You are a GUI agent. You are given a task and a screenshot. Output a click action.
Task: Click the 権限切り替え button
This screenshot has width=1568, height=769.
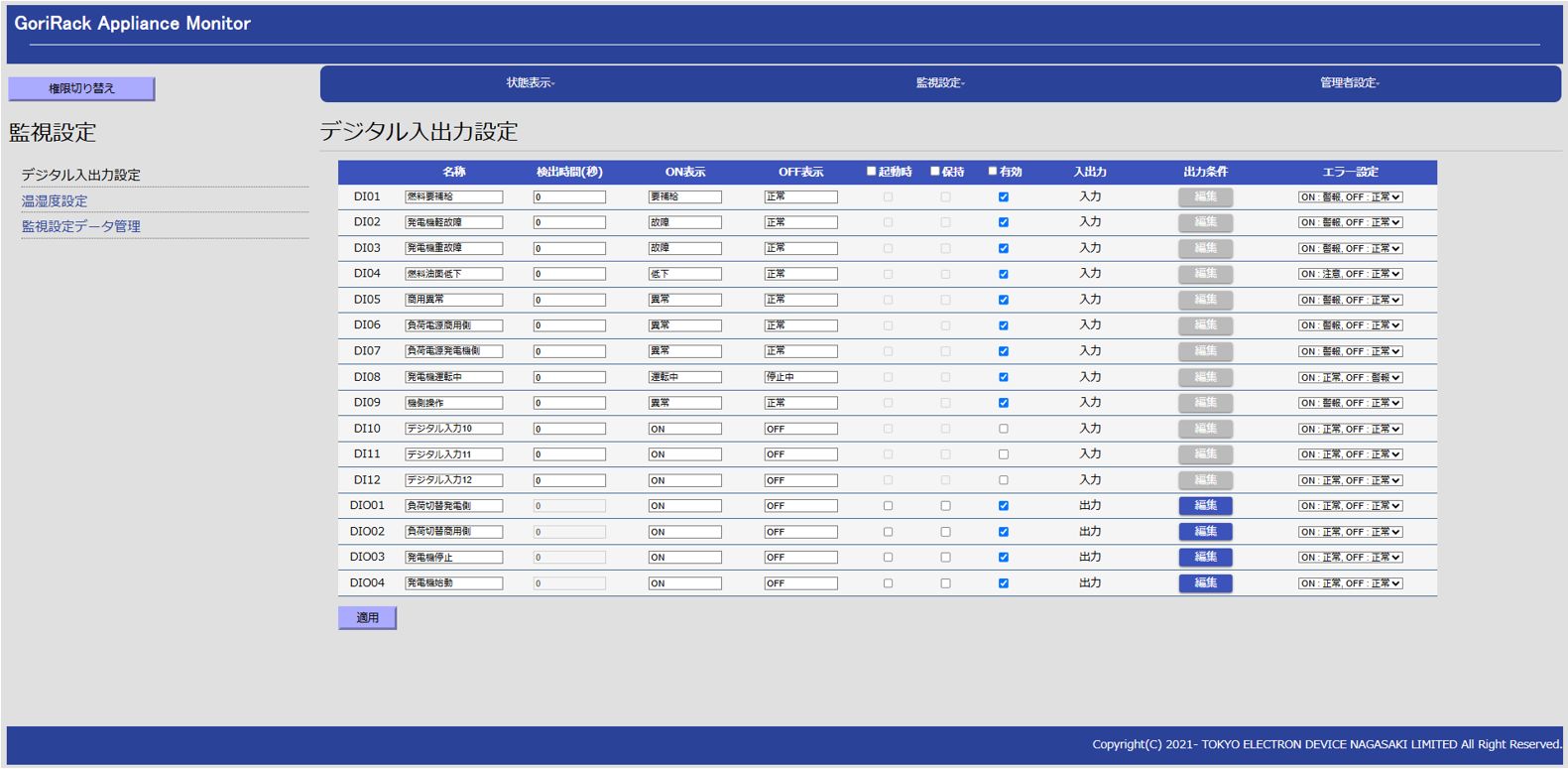click(81, 88)
